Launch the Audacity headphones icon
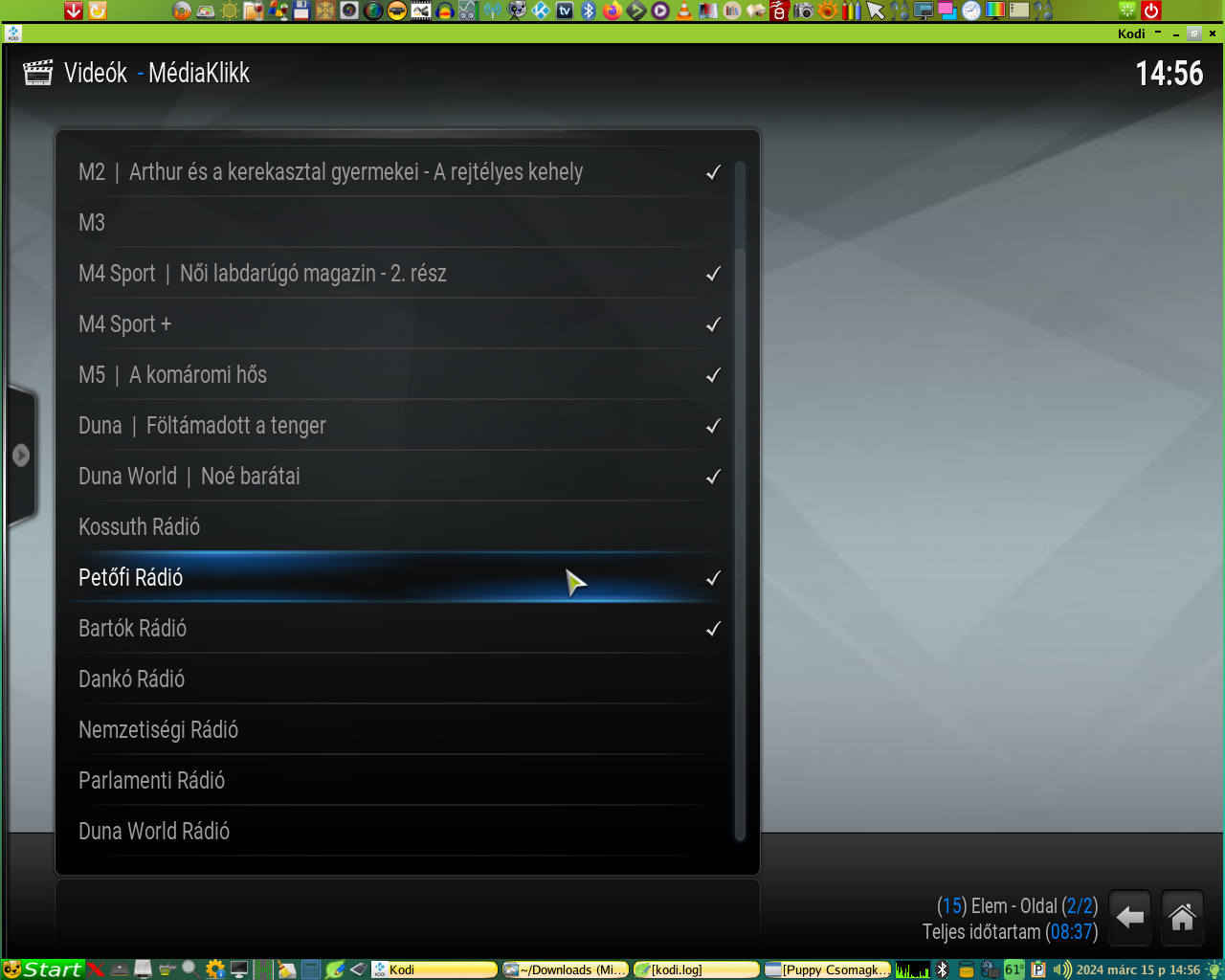This screenshot has height=980, width=1225. (444, 11)
